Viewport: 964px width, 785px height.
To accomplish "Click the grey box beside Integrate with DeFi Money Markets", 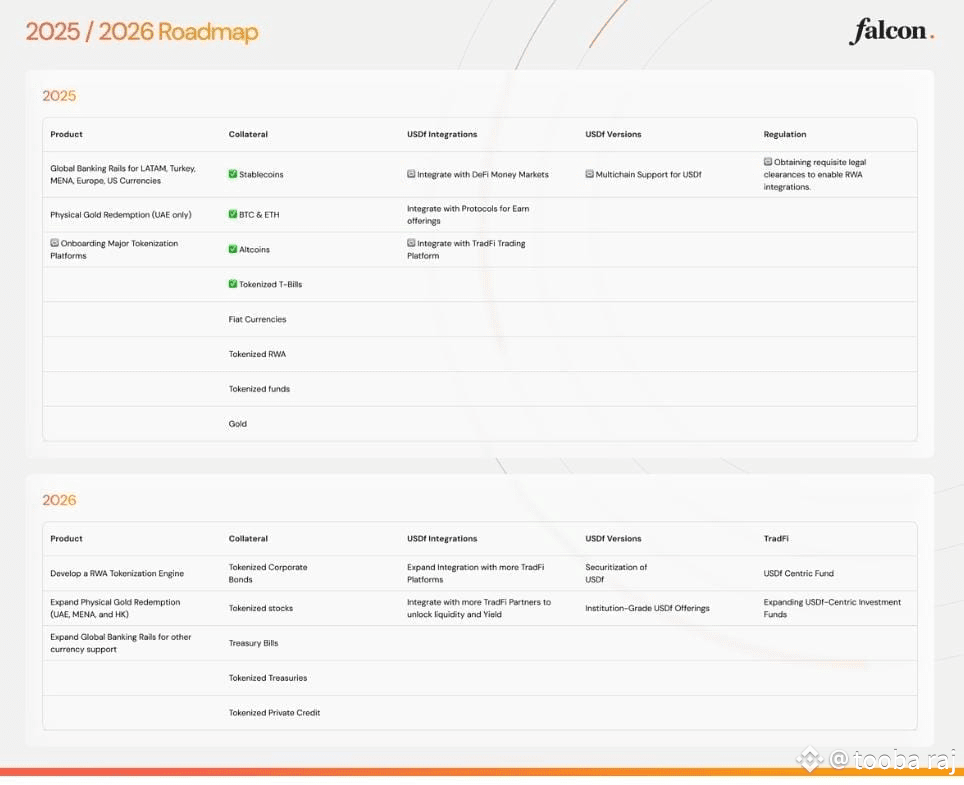I will coord(411,174).
